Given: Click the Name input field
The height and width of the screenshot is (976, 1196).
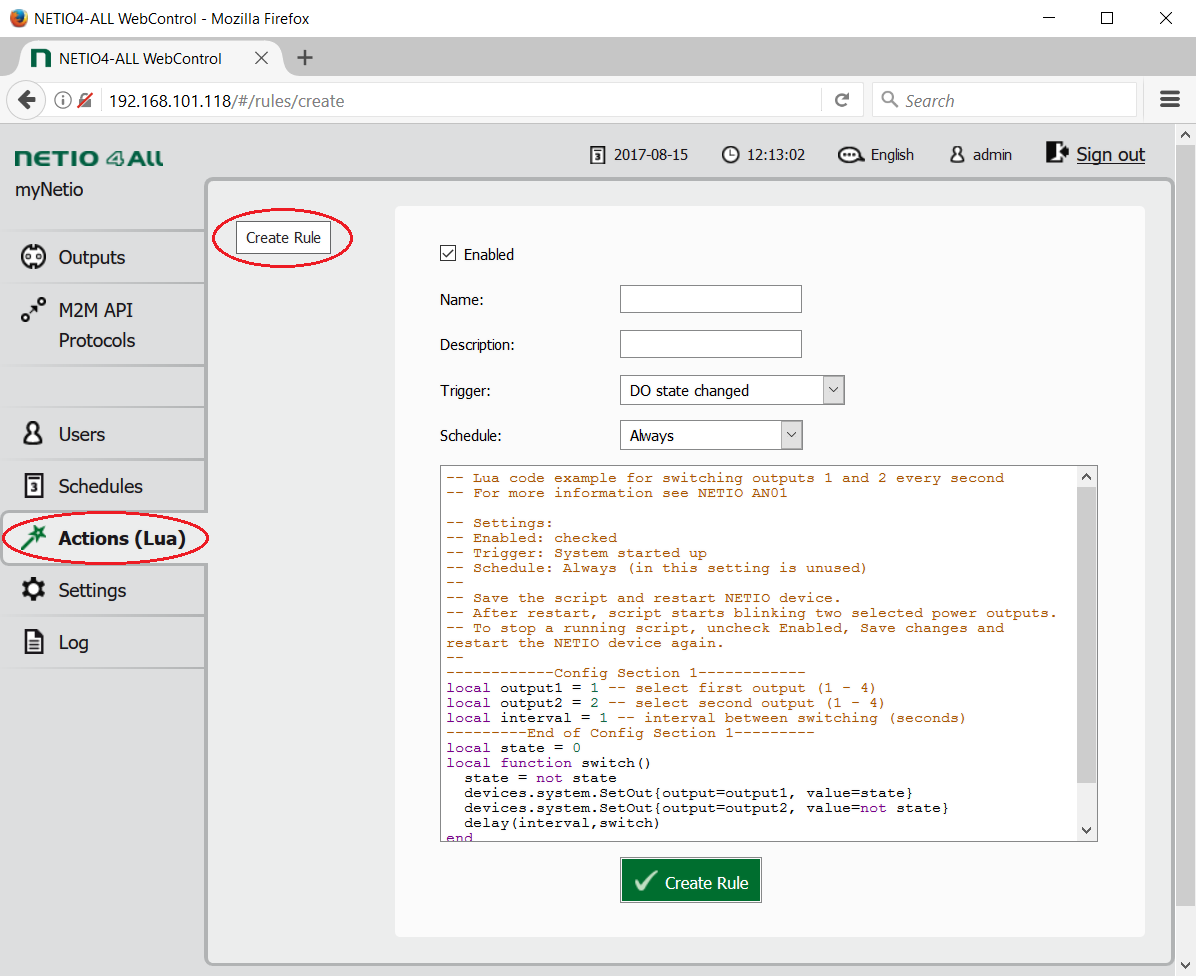Looking at the screenshot, I should click(710, 299).
